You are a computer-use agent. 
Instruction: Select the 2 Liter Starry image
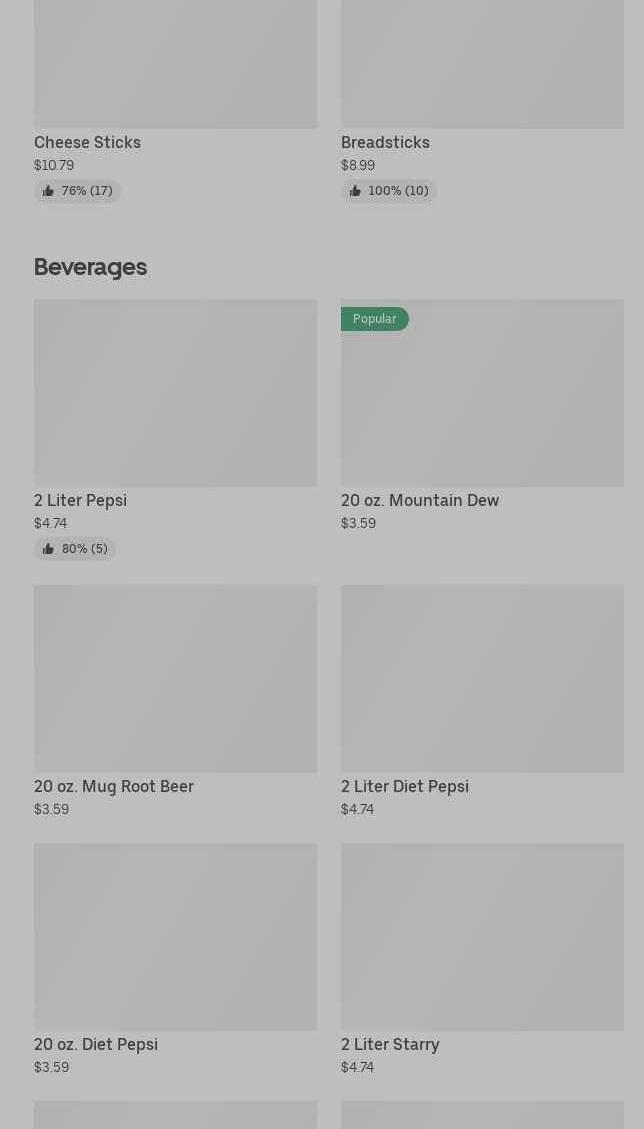tap(483, 937)
